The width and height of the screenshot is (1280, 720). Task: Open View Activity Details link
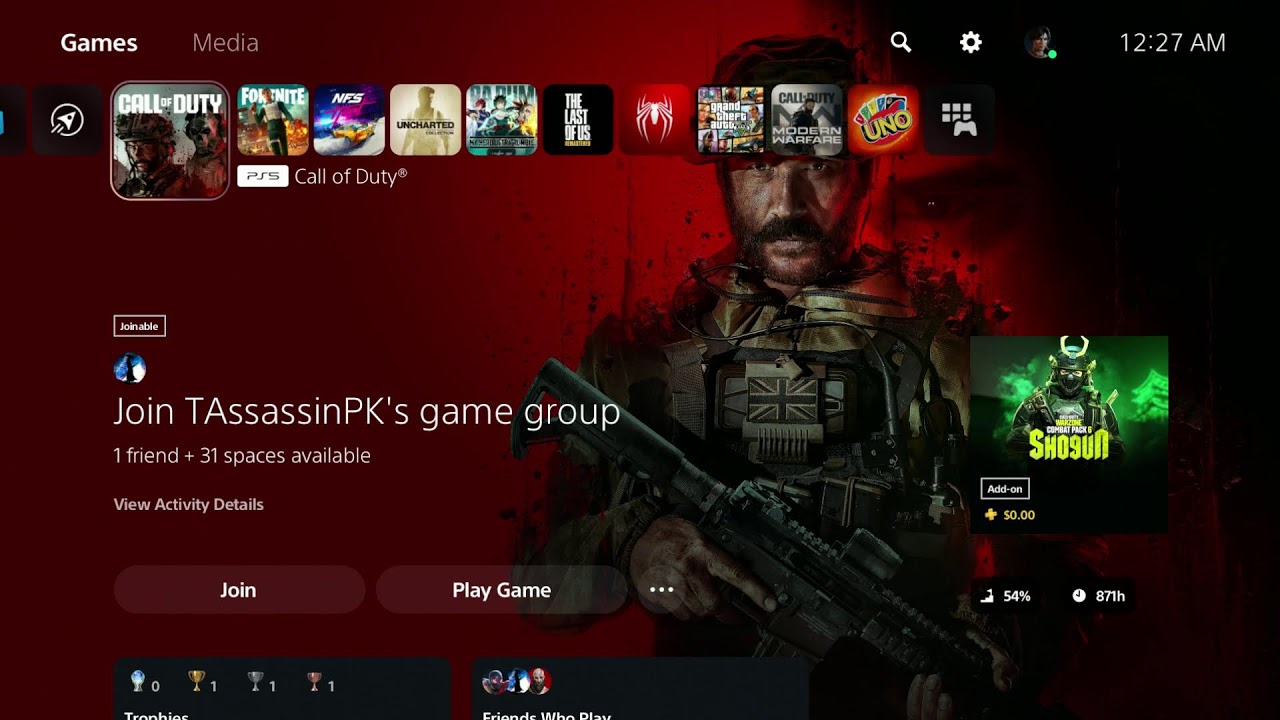(189, 504)
